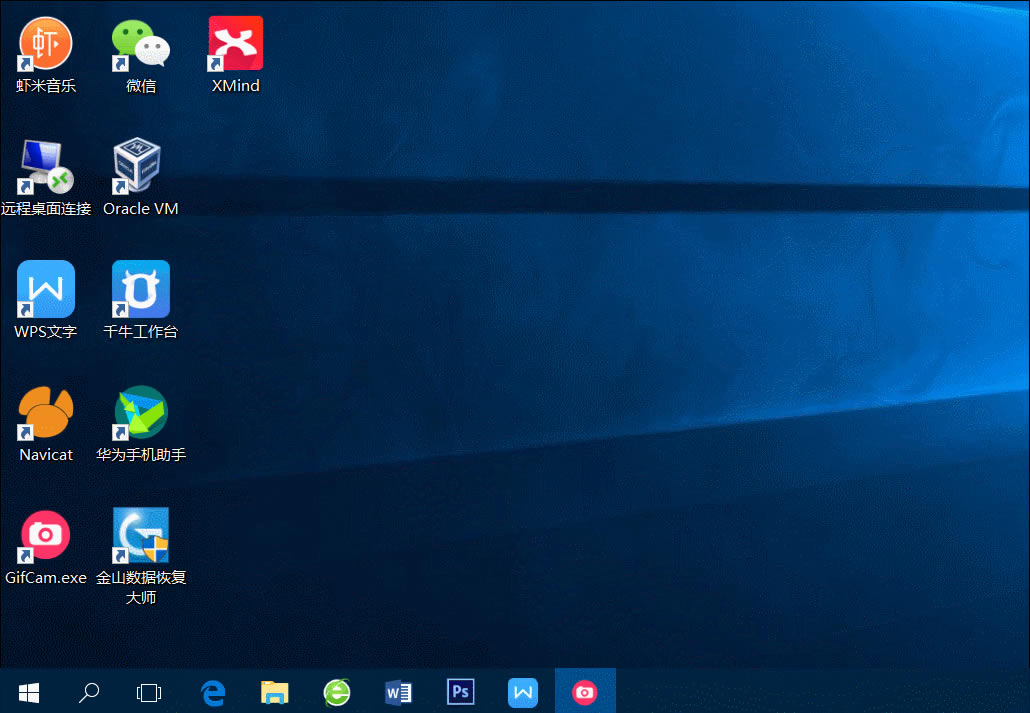Launch 金山数据恢复大师 recovery tool
Screen dimensions: 1030x713
140,534
